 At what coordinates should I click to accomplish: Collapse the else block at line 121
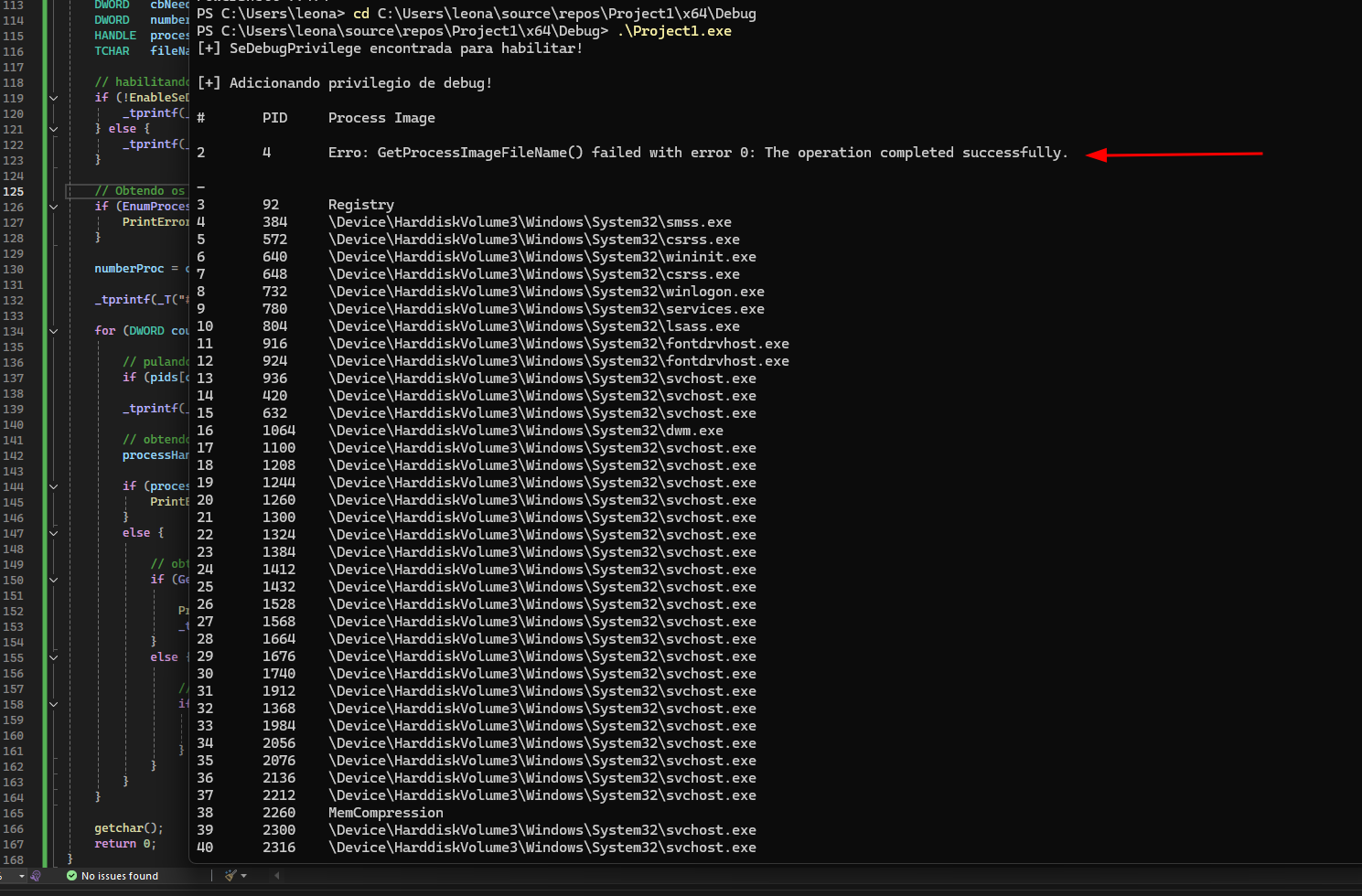pos(53,129)
